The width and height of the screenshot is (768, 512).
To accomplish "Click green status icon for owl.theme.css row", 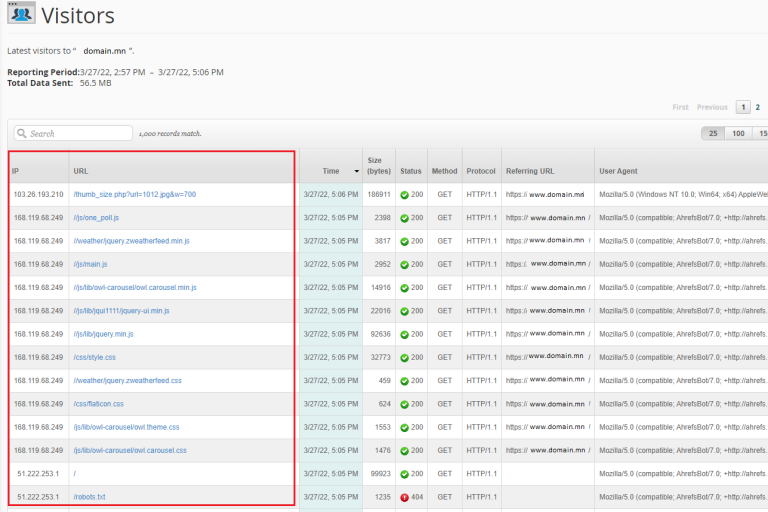I will pyautogui.click(x=404, y=428).
